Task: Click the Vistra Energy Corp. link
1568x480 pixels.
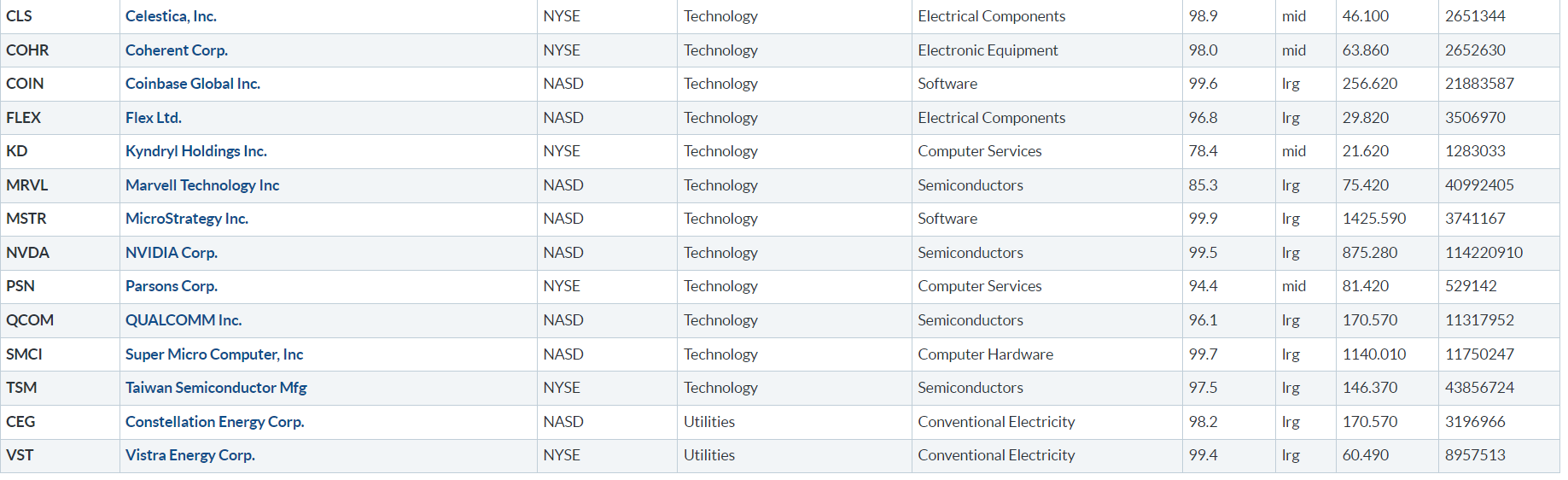Action: [x=189, y=455]
